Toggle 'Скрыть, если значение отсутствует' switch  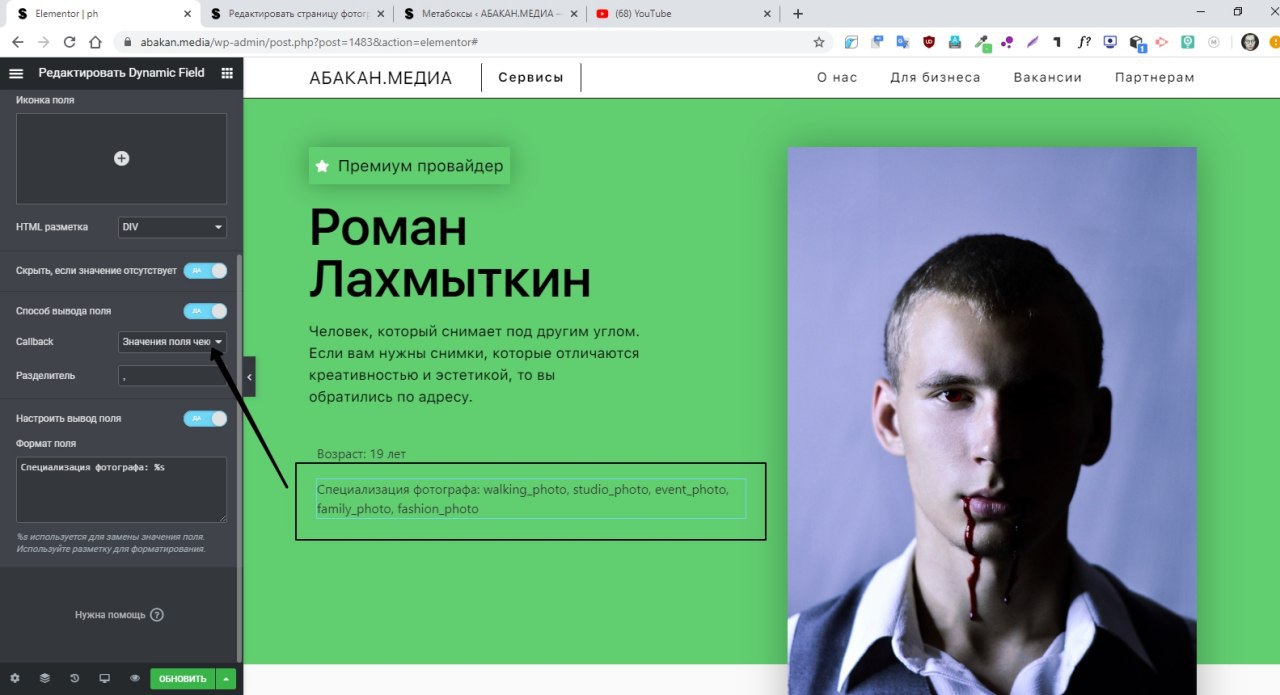(205, 271)
